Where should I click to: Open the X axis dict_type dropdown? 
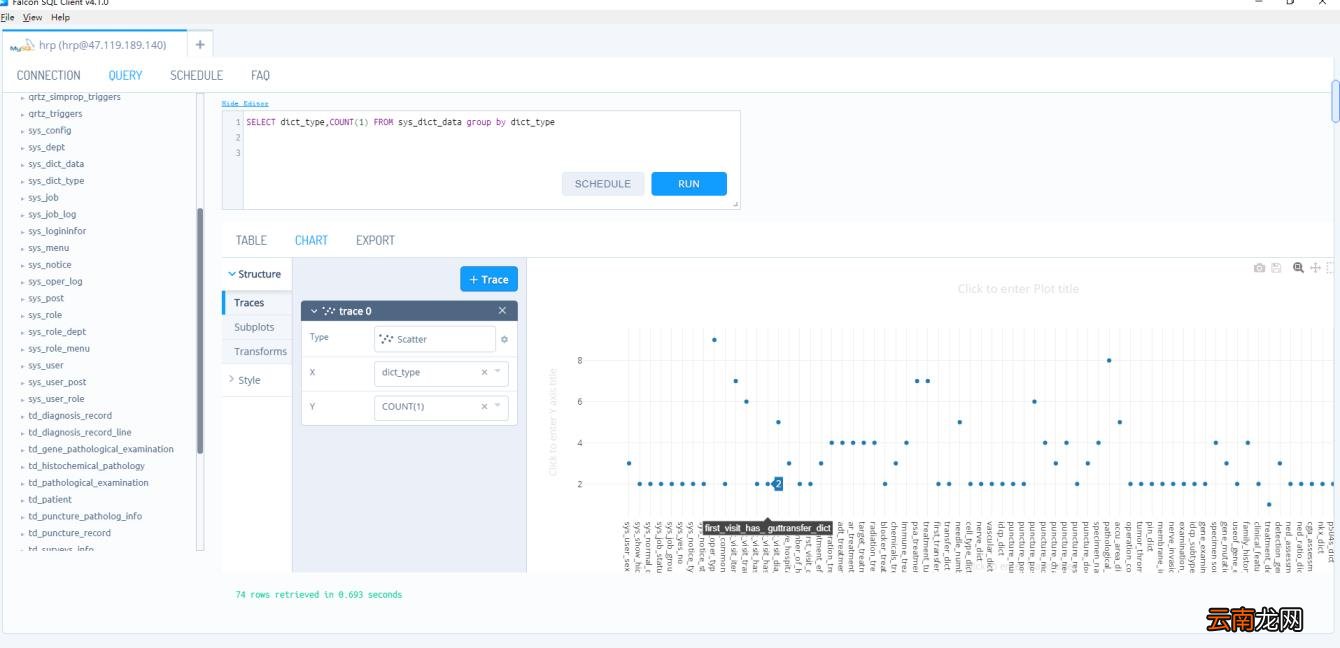point(498,372)
